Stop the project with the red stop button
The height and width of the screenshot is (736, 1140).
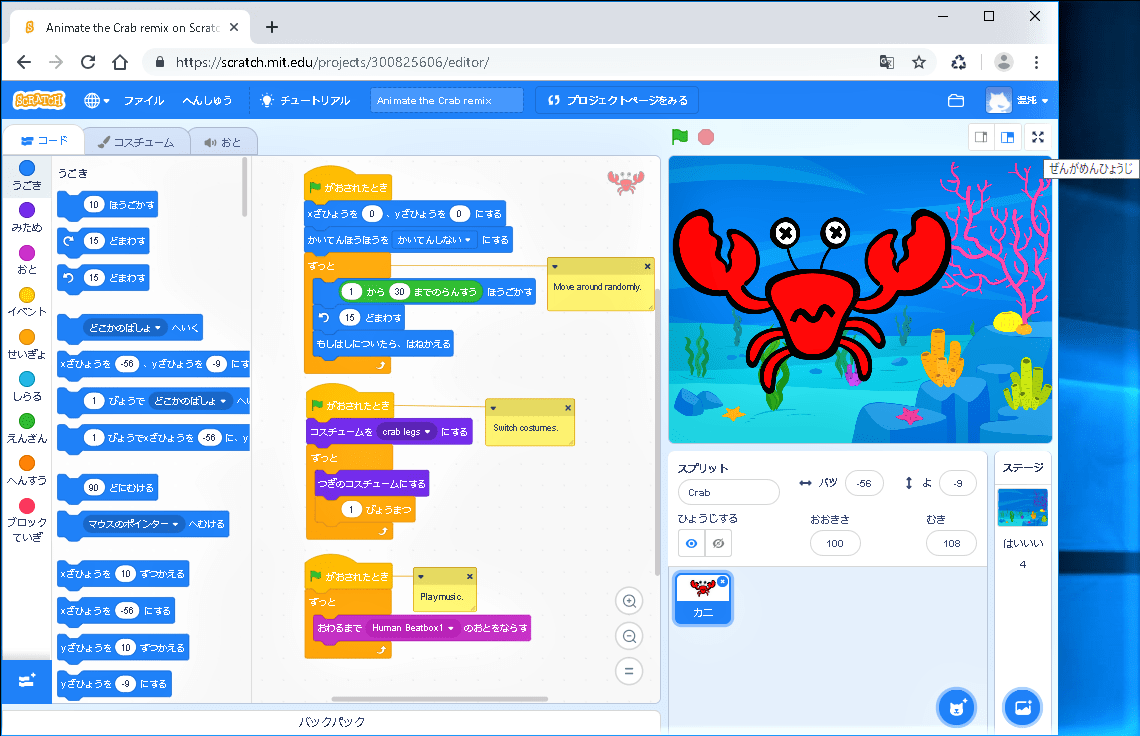[706, 137]
